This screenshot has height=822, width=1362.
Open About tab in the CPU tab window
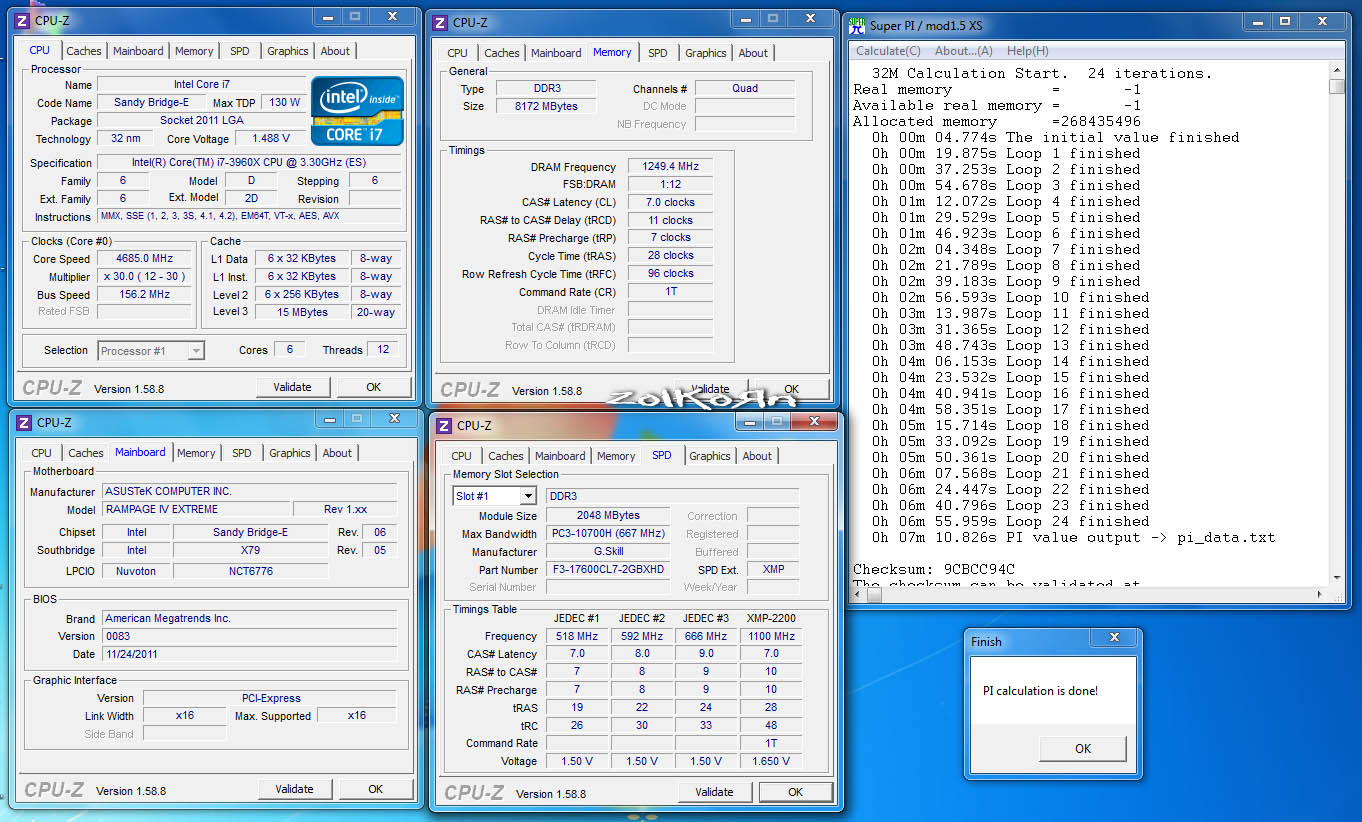[x=335, y=51]
